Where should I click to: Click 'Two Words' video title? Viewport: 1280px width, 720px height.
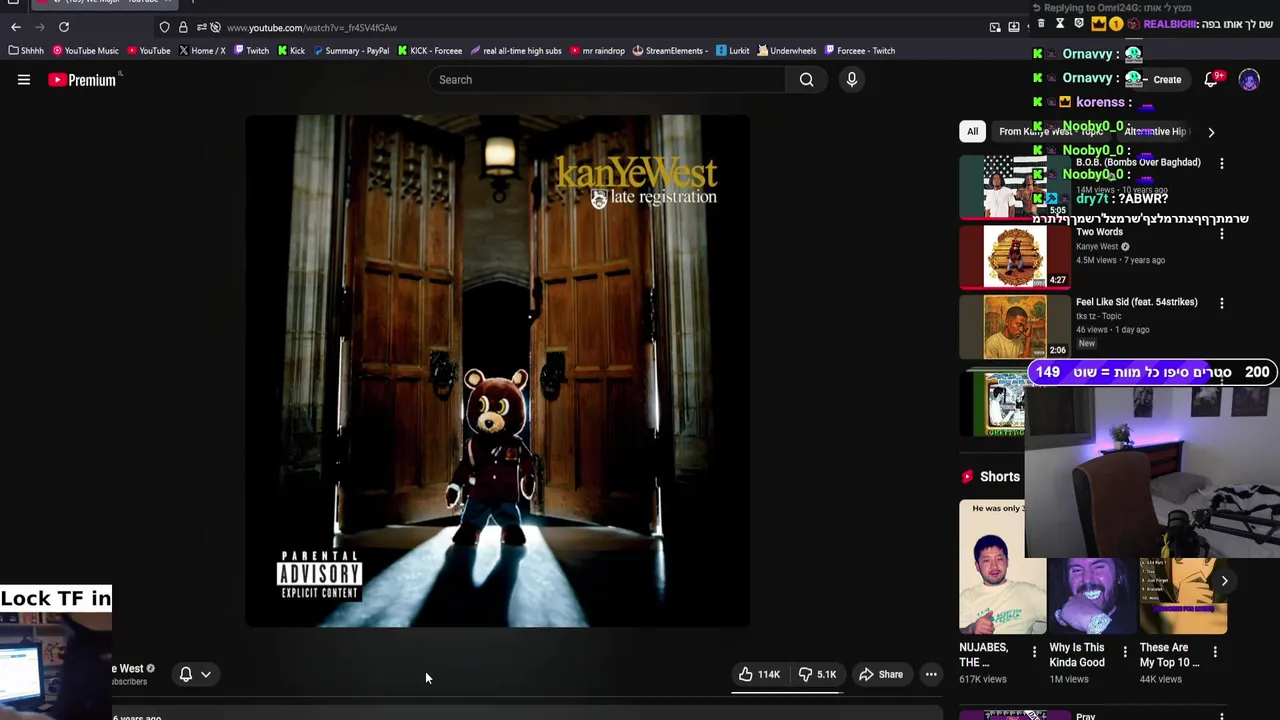tap(1099, 232)
